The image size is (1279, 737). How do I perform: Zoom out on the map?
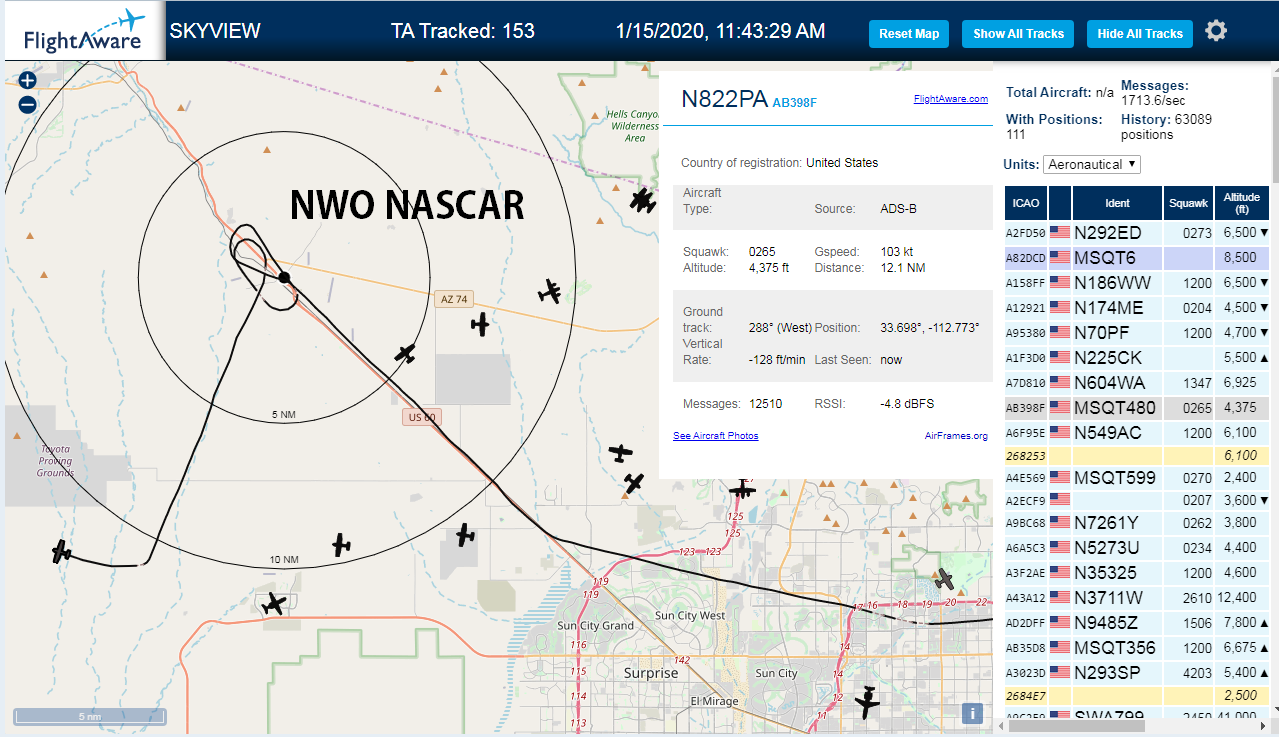(x=27, y=104)
